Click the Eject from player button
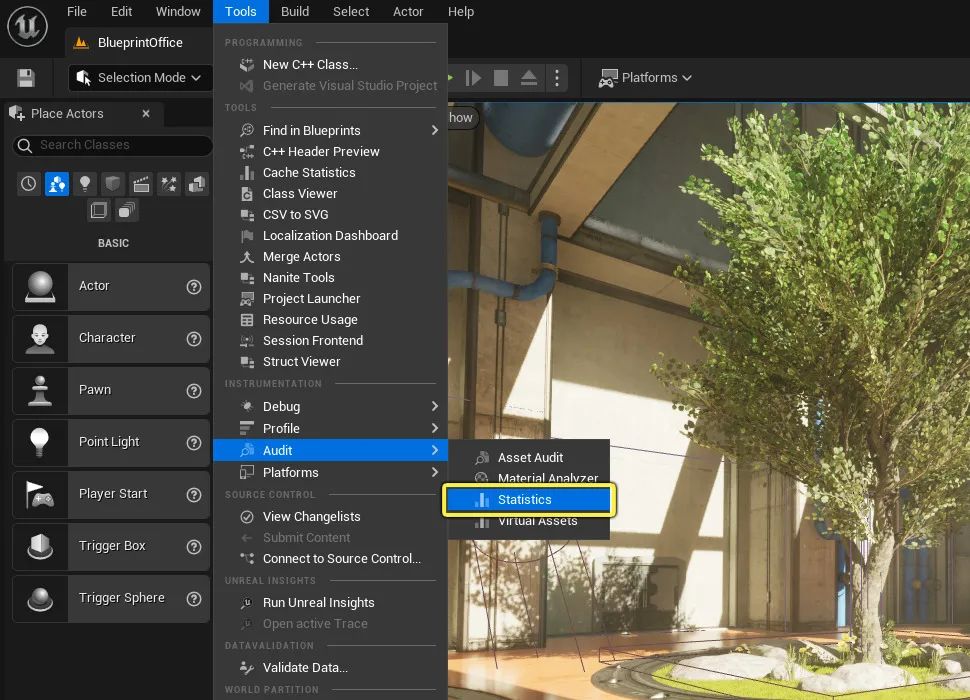Viewport: 970px width, 700px height. pyautogui.click(x=529, y=78)
